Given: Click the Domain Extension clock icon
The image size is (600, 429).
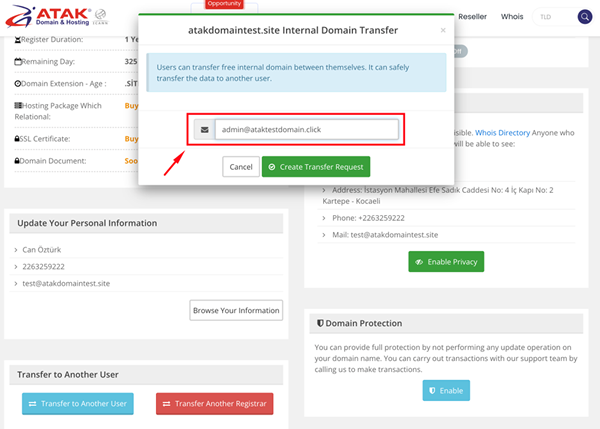Looking at the screenshot, I should (x=18, y=84).
